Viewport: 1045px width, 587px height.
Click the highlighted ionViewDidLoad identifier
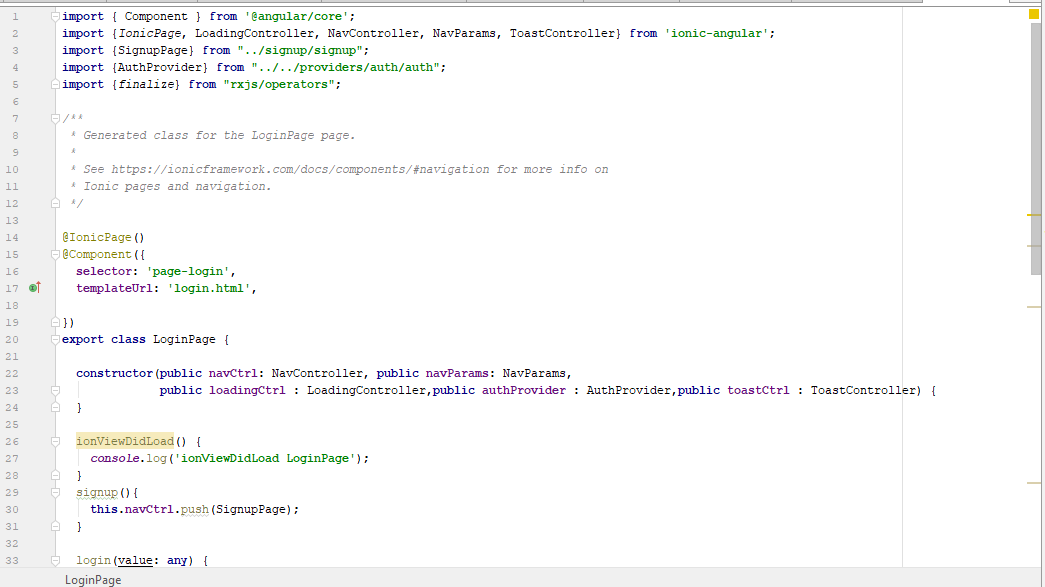coord(124,440)
